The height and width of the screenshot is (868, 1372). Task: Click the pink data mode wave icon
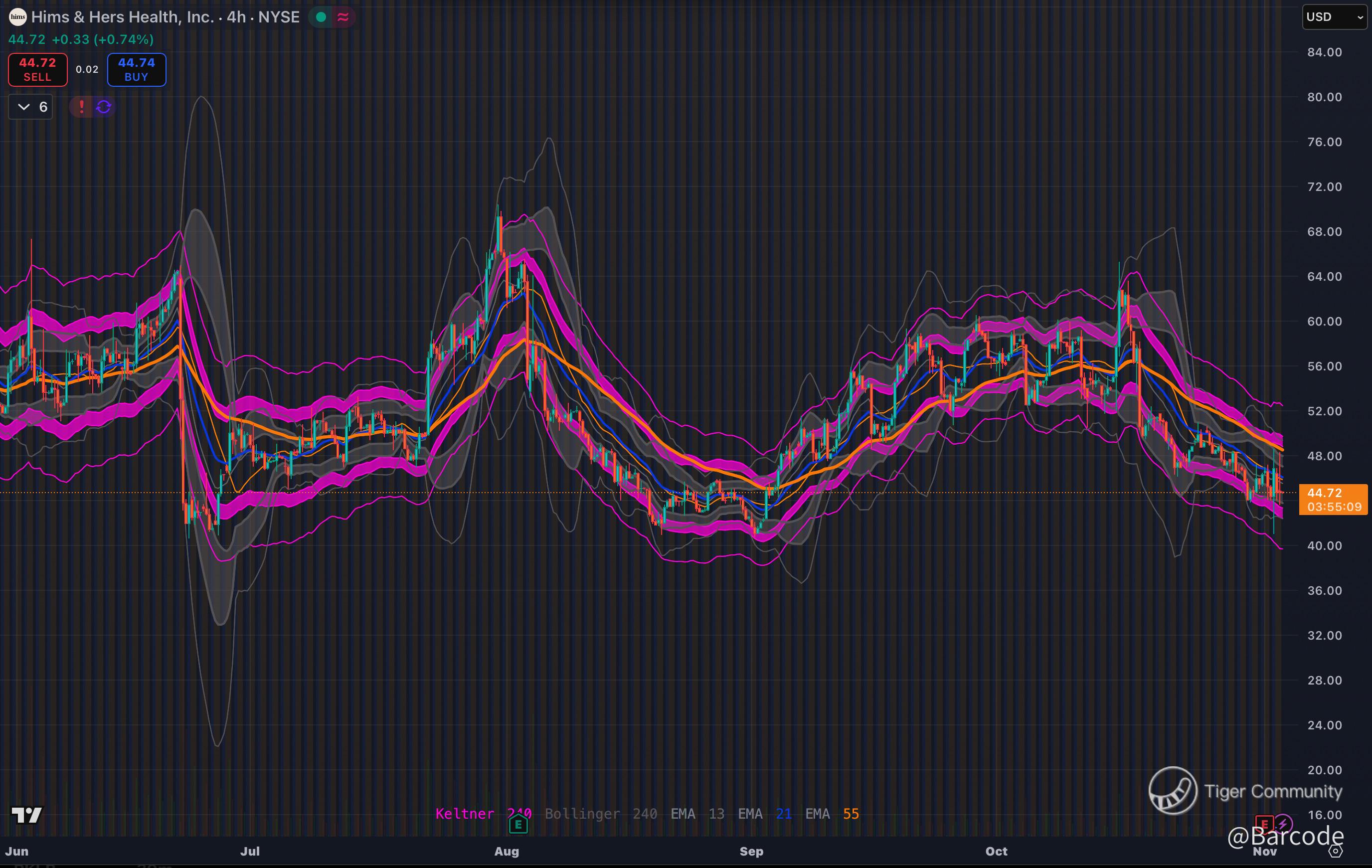click(343, 17)
